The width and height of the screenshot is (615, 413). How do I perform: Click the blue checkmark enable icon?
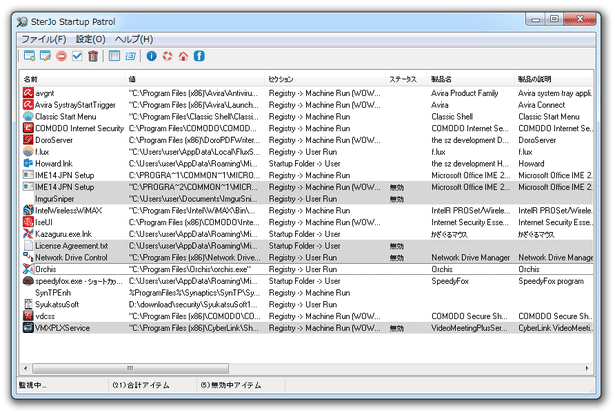click(77, 56)
